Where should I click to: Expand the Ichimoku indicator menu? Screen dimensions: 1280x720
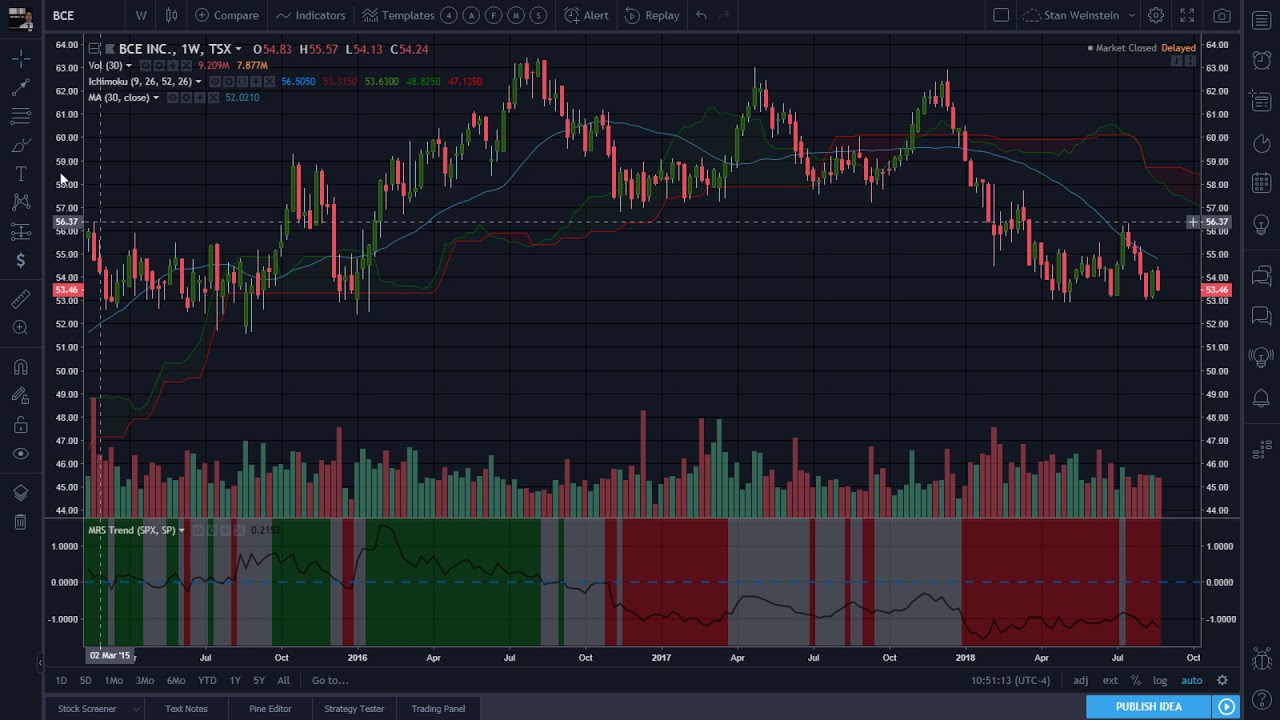click(198, 82)
